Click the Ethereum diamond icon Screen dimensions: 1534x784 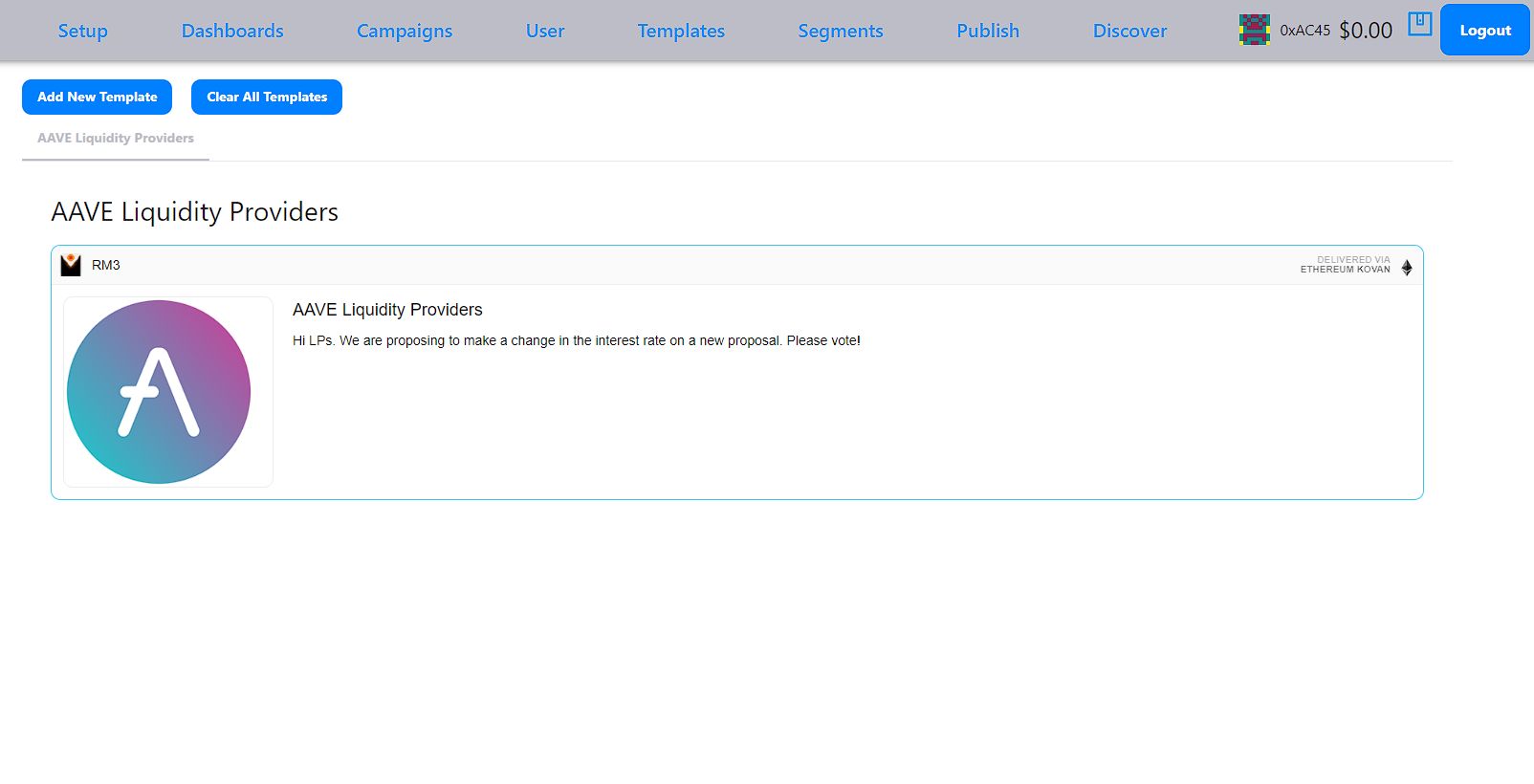(x=1407, y=268)
